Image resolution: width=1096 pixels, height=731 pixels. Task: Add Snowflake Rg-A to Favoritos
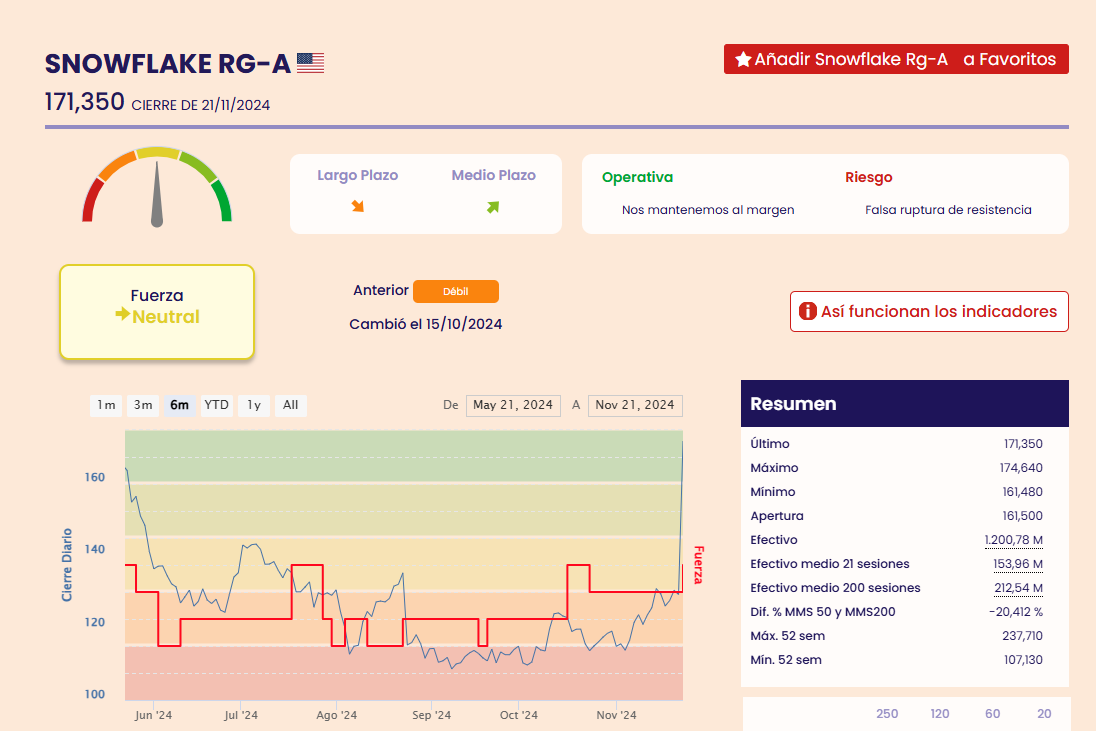(896, 59)
